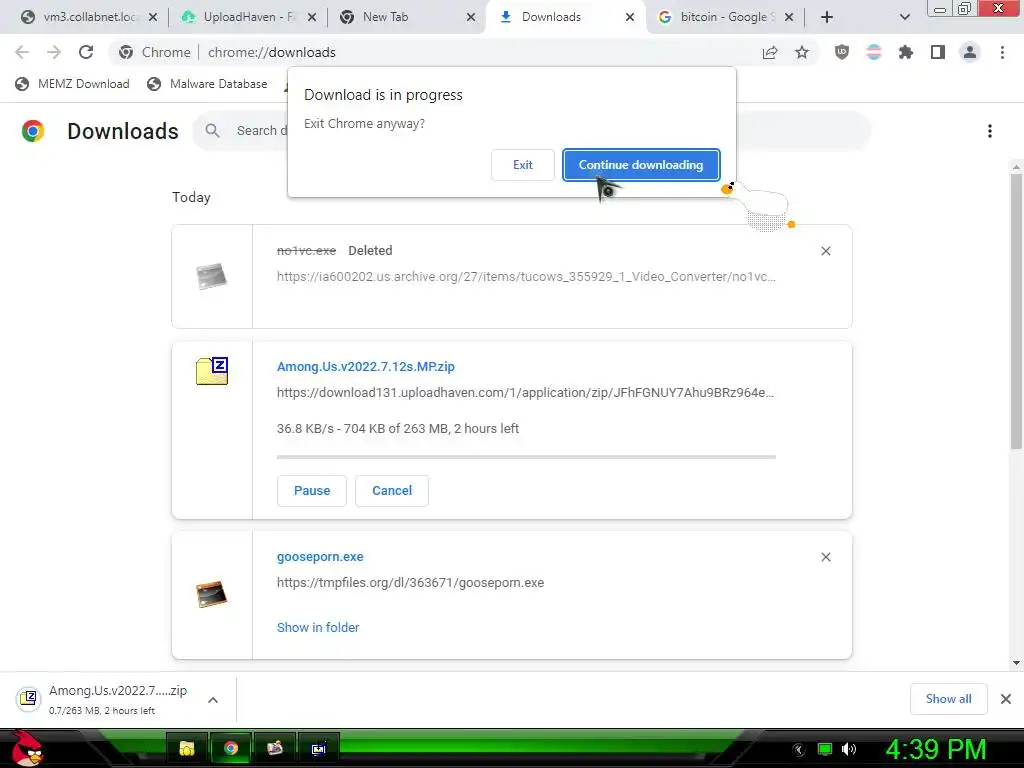Cancel the Among.Us zip download
The width and height of the screenshot is (1024, 768).
pyautogui.click(x=392, y=490)
